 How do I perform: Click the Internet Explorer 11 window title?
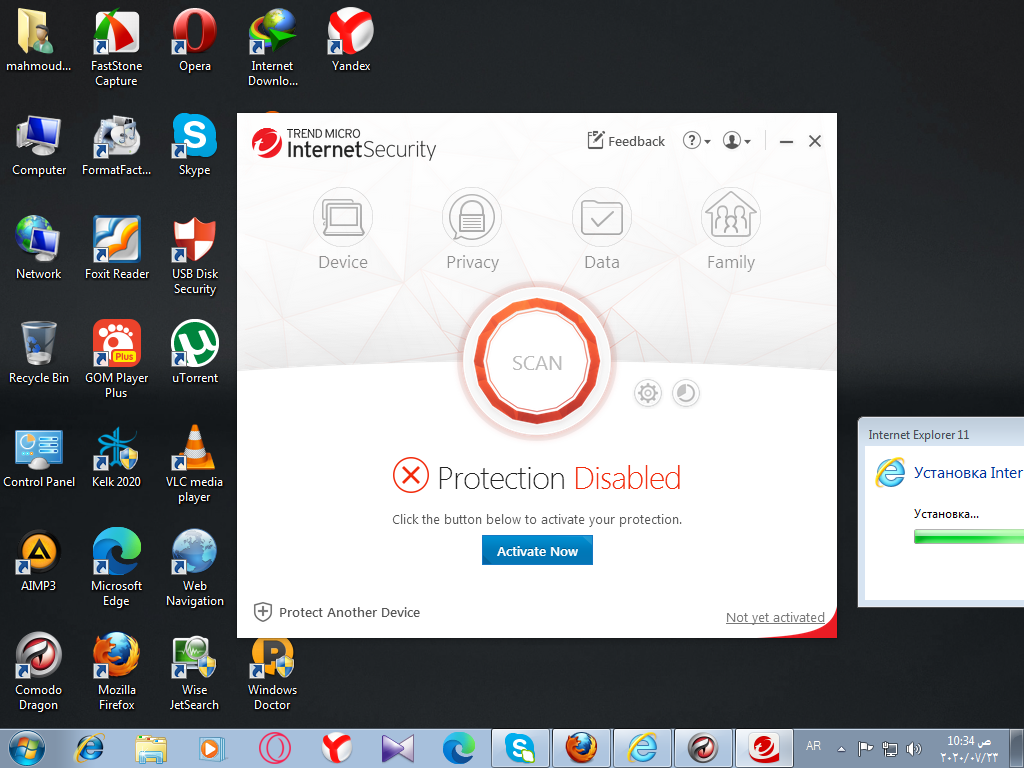click(918, 435)
